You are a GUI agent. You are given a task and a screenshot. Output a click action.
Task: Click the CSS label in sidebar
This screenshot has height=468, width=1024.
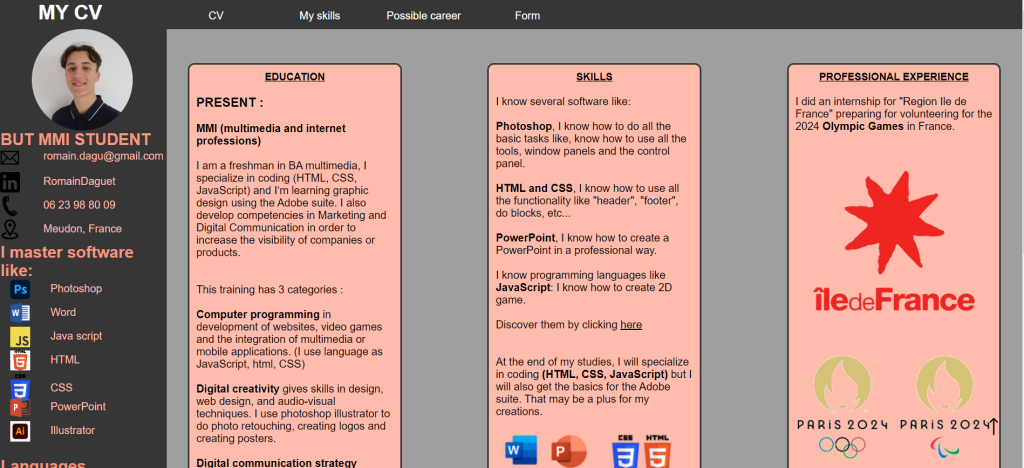coord(61,387)
